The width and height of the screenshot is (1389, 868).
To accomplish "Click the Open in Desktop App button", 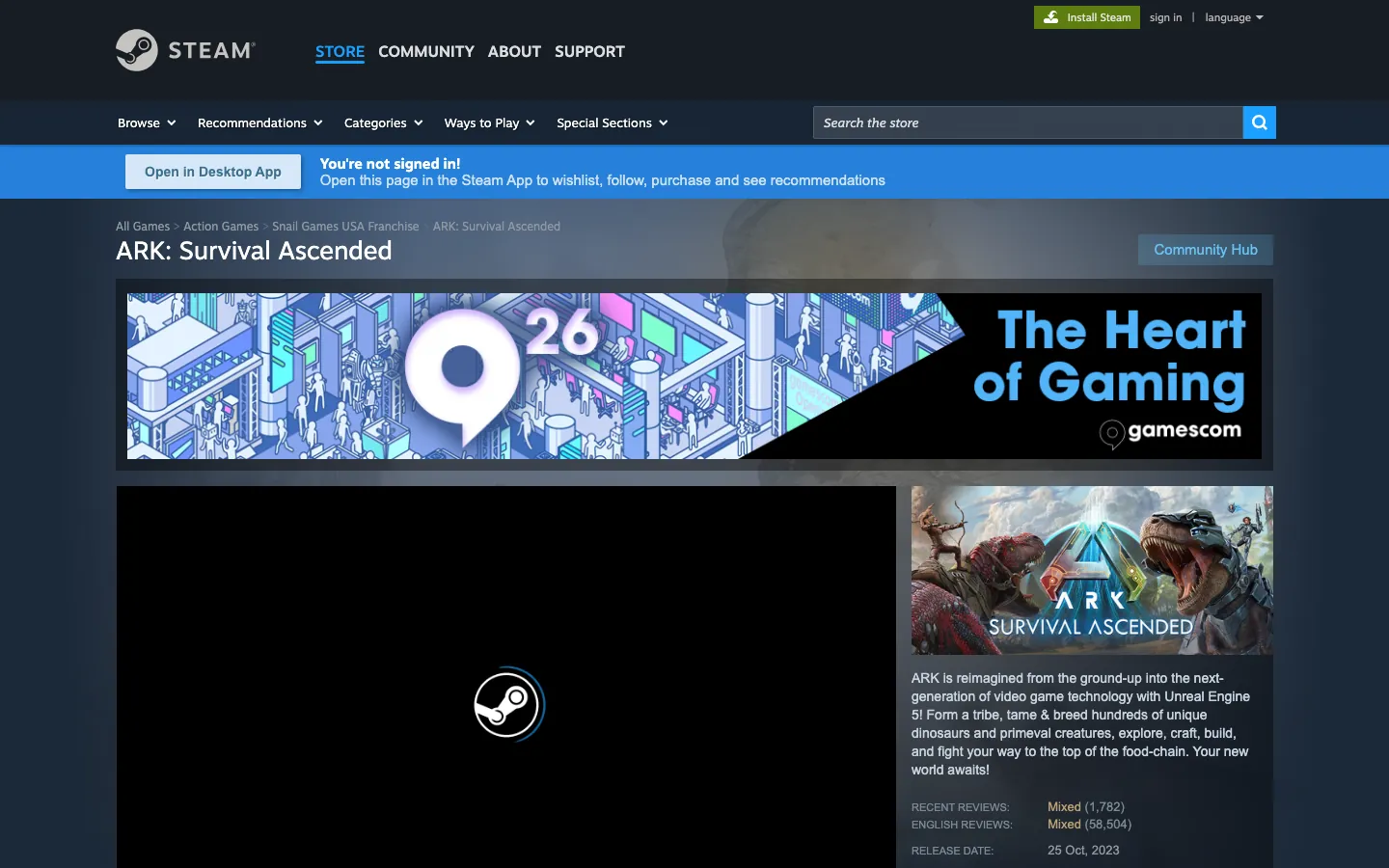I will click(213, 172).
